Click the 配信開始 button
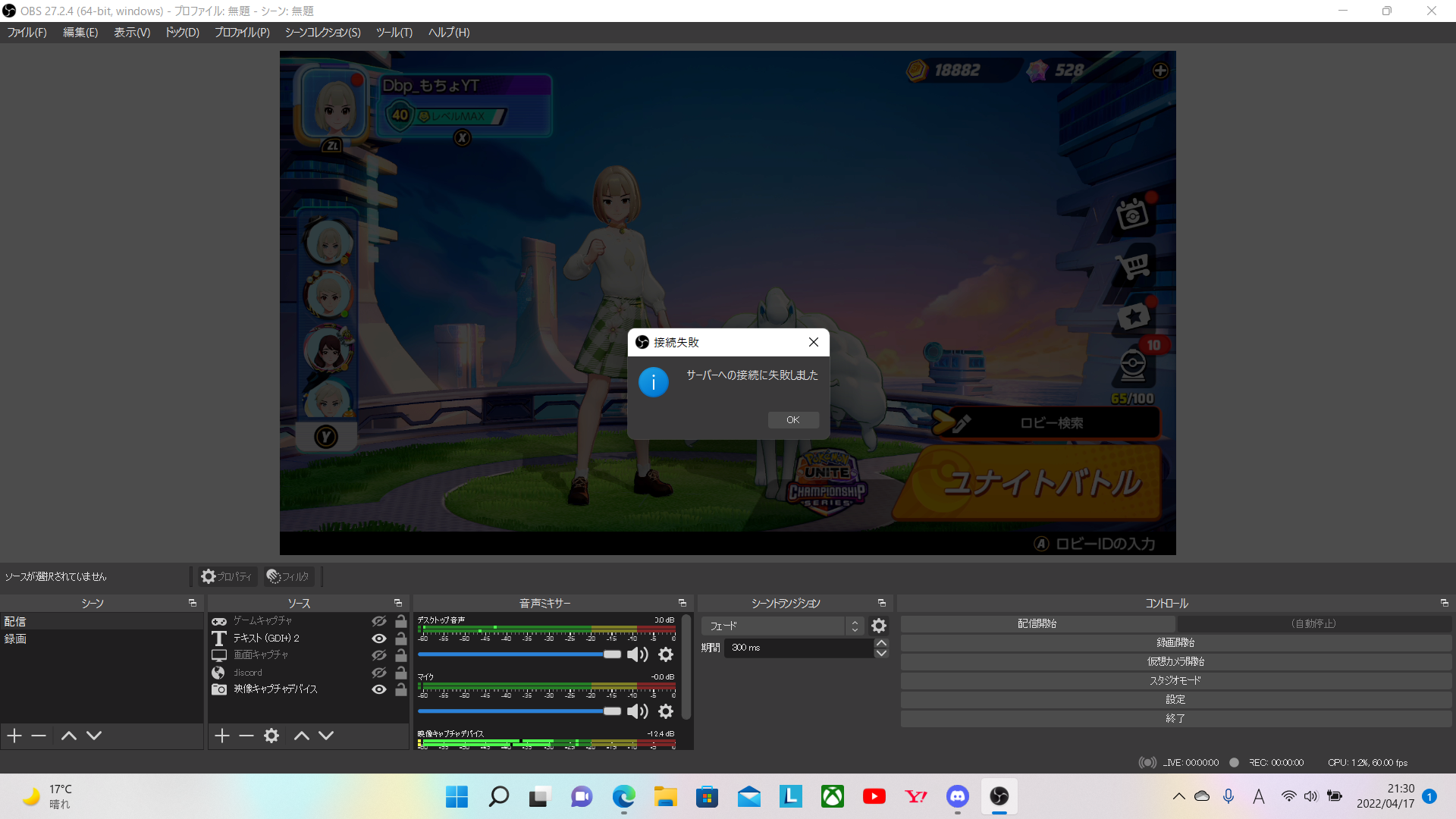The image size is (1456, 819). 1037,623
